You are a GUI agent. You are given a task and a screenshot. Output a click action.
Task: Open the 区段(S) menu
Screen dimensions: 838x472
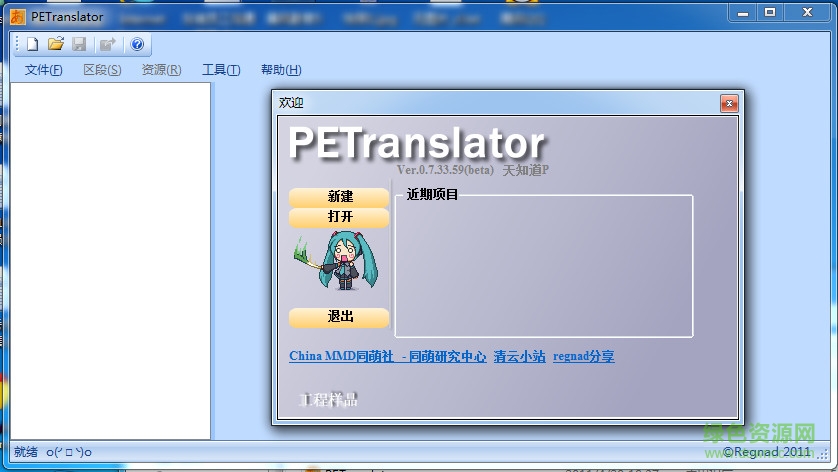[102, 70]
